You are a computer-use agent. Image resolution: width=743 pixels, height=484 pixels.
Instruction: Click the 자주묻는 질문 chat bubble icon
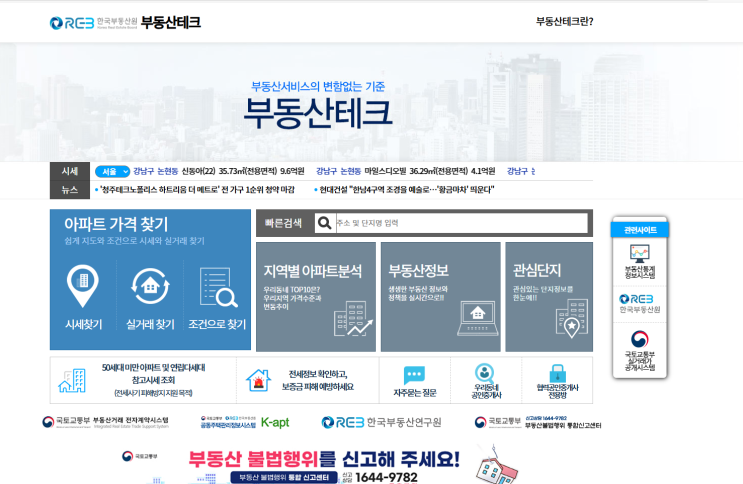414,375
